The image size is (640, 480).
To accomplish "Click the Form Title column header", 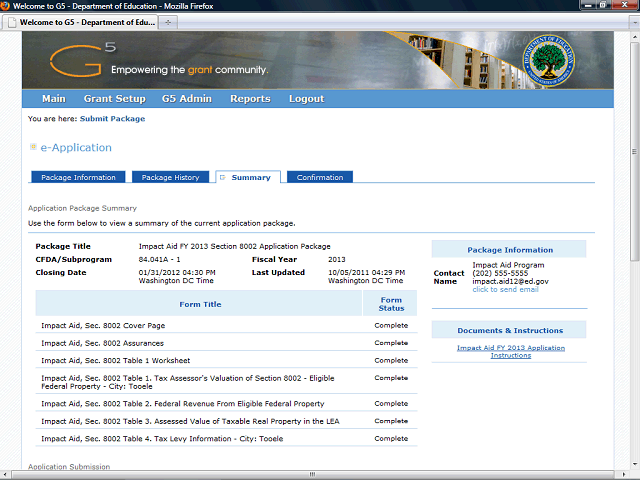I will pyautogui.click(x=200, y=304).
